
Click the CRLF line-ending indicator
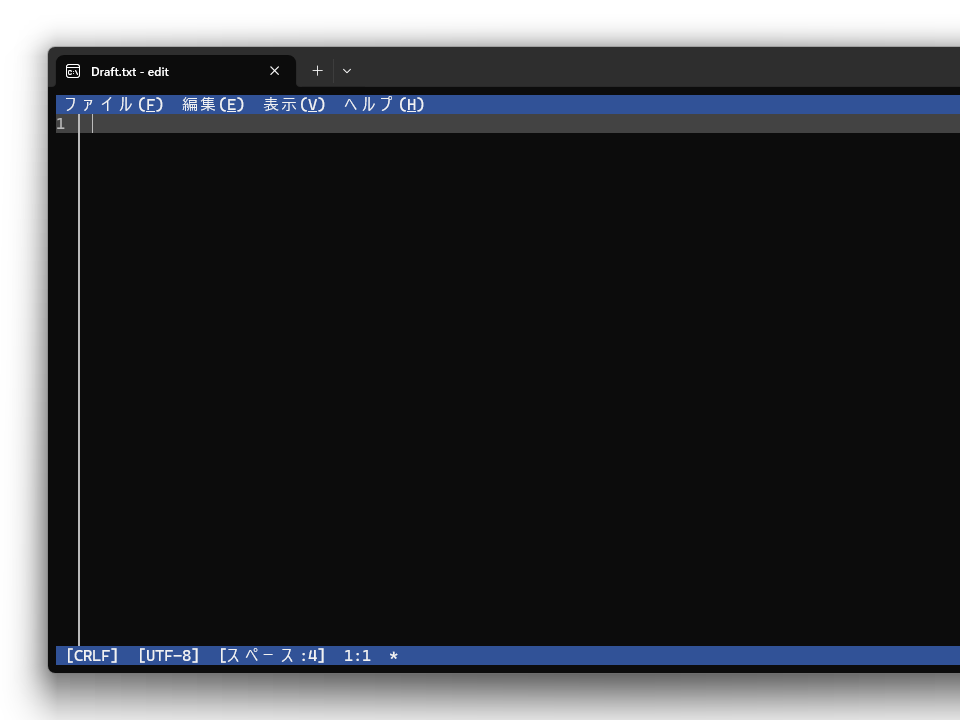point(91,655)
